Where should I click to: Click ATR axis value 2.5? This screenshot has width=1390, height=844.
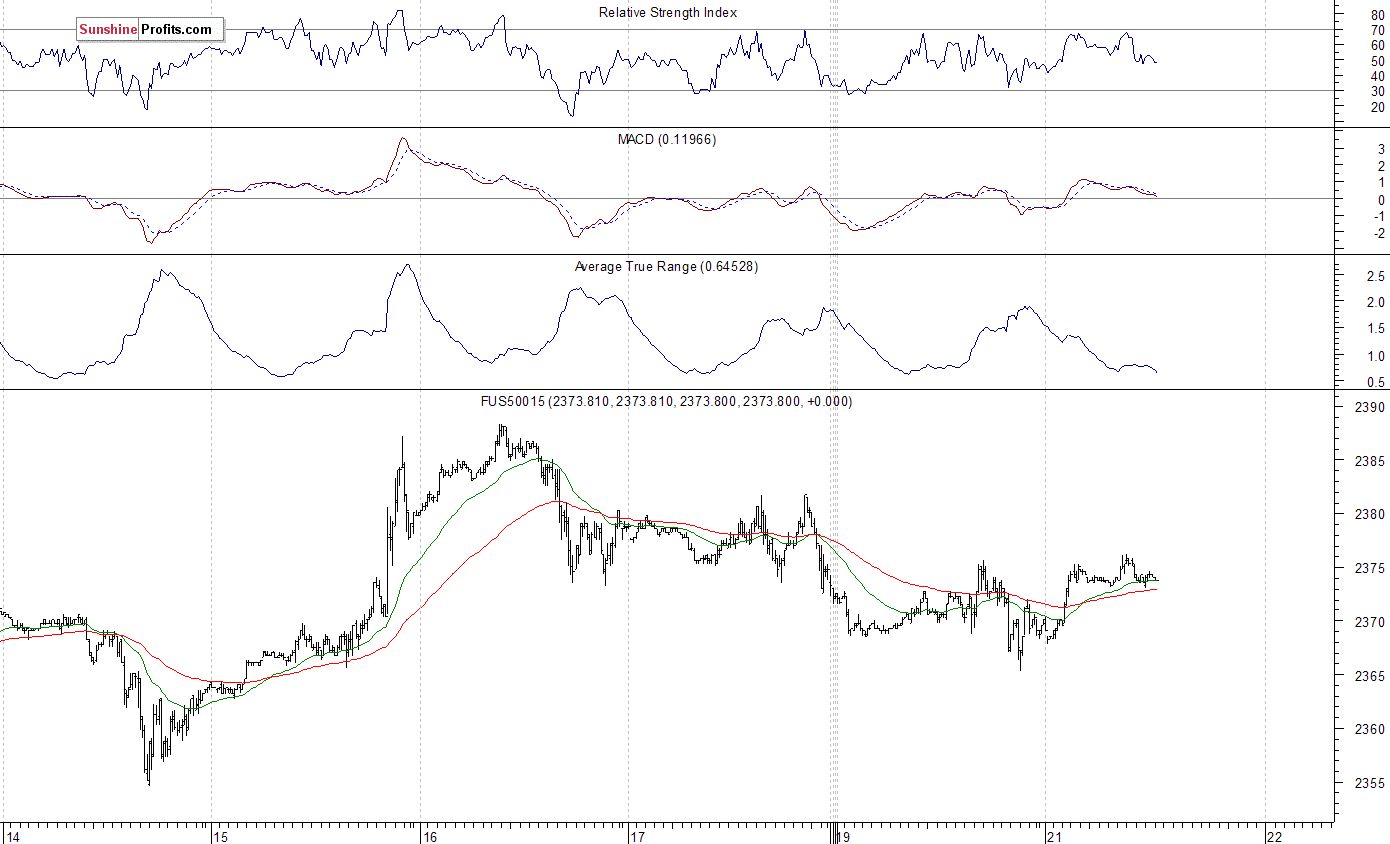1376,275
